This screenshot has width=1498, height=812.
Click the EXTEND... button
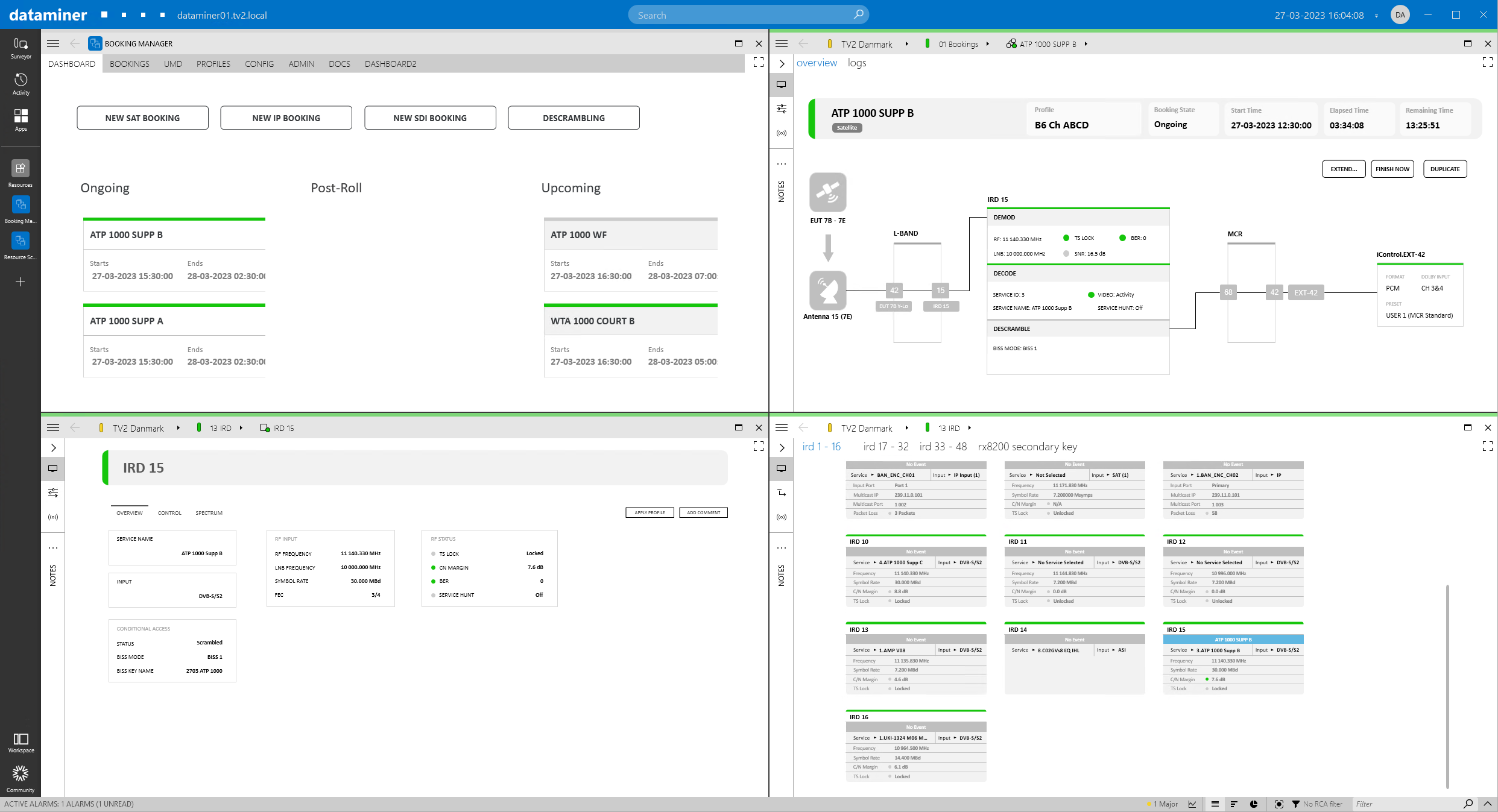[x=1344, y=169]
